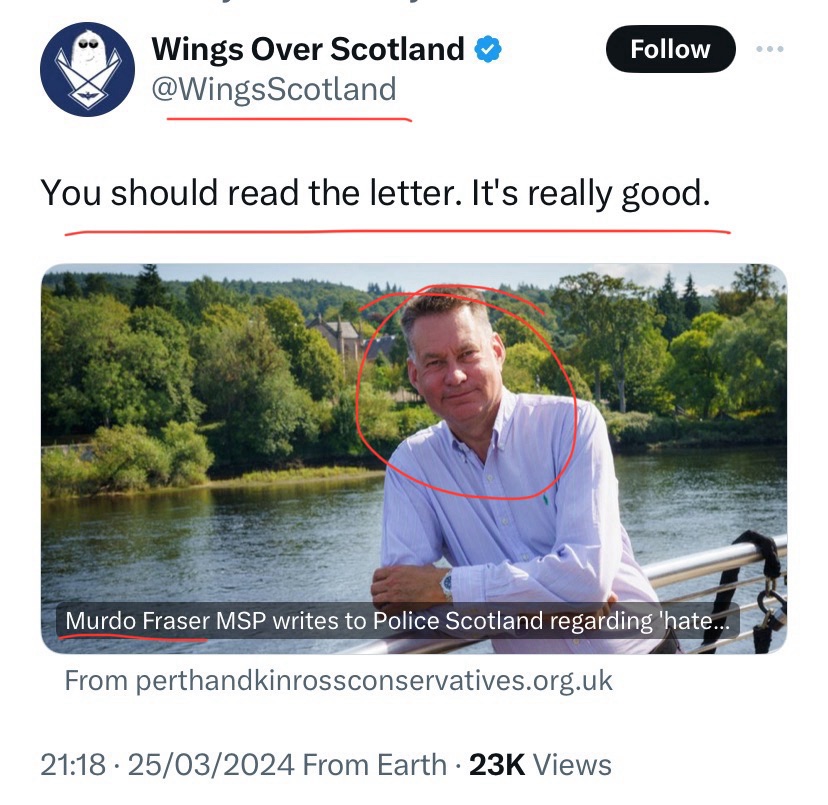This screenshot has height=805, width=828.
Task: Click the house among the trees in photo
Action: coord(336,338)
